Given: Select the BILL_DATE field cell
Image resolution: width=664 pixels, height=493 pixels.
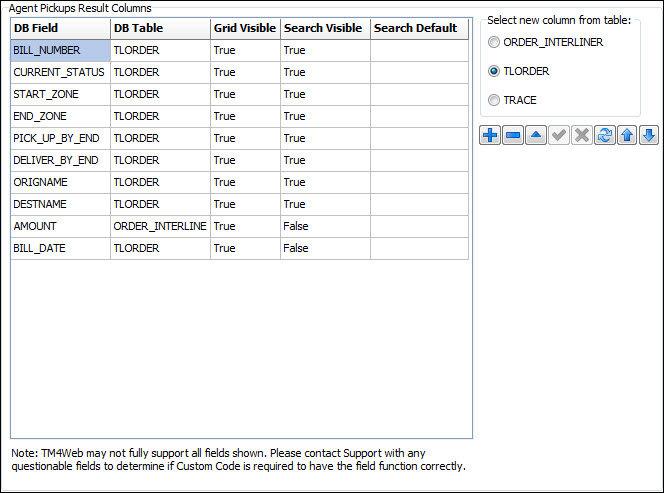Looking at the screenshot, I should (x=60, y=249).
